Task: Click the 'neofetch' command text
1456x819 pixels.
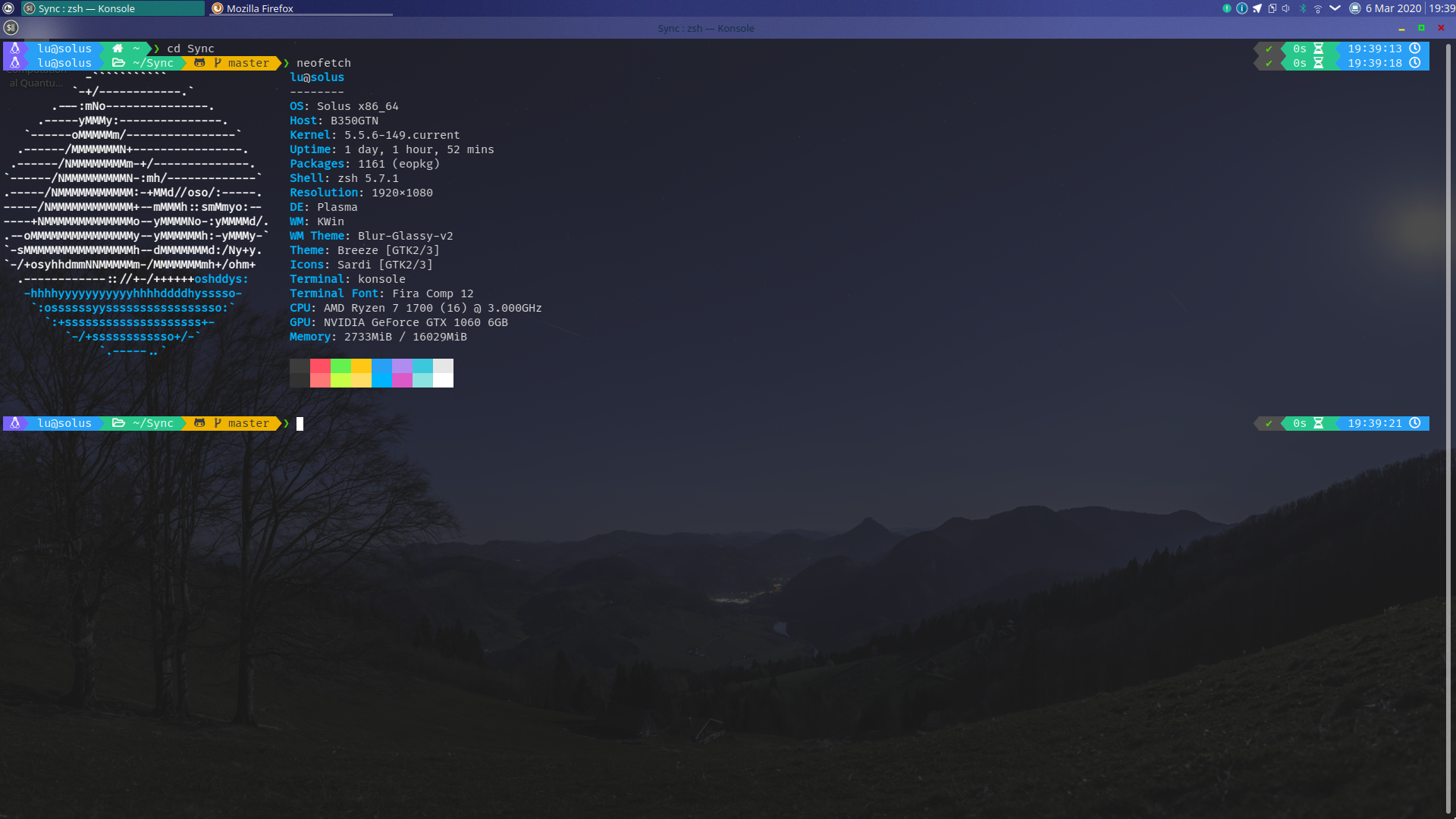Action: 324,63
